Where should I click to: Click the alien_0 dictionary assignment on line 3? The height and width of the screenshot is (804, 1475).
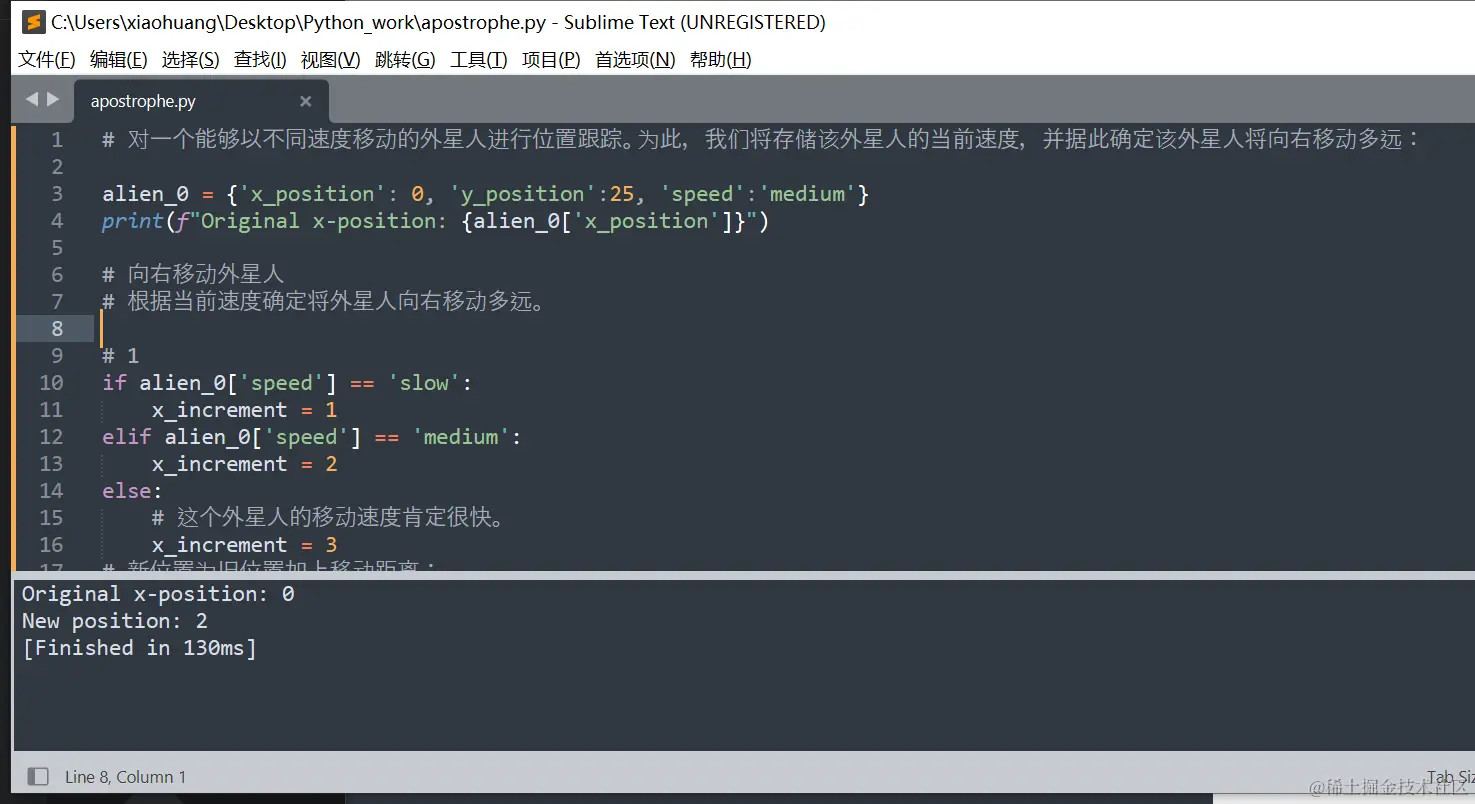(x=485, y=194)
